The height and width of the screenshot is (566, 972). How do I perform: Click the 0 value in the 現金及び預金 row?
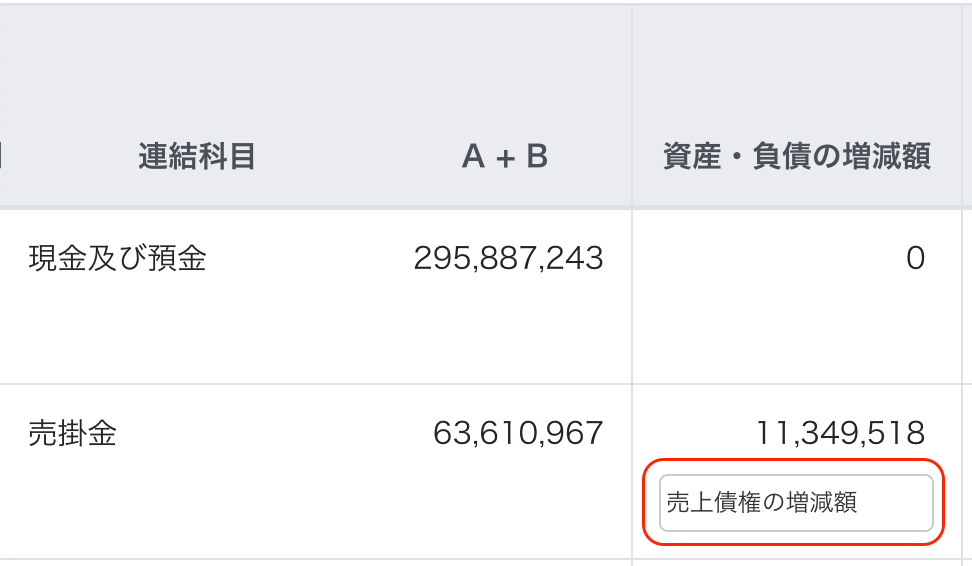pos(915,259)
